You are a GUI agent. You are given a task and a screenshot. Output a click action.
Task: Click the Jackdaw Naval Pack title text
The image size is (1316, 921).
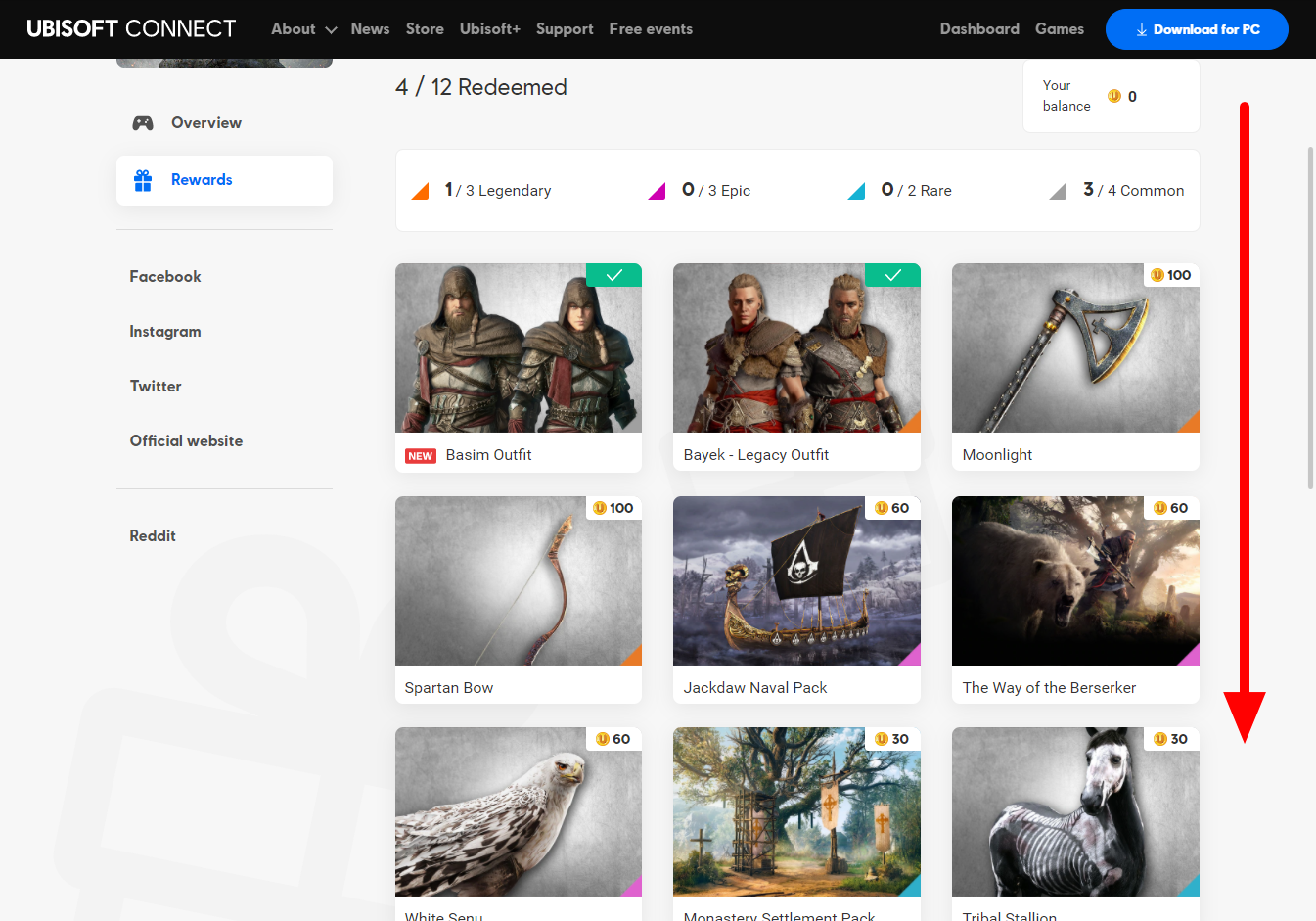click(x=755, y=688)
